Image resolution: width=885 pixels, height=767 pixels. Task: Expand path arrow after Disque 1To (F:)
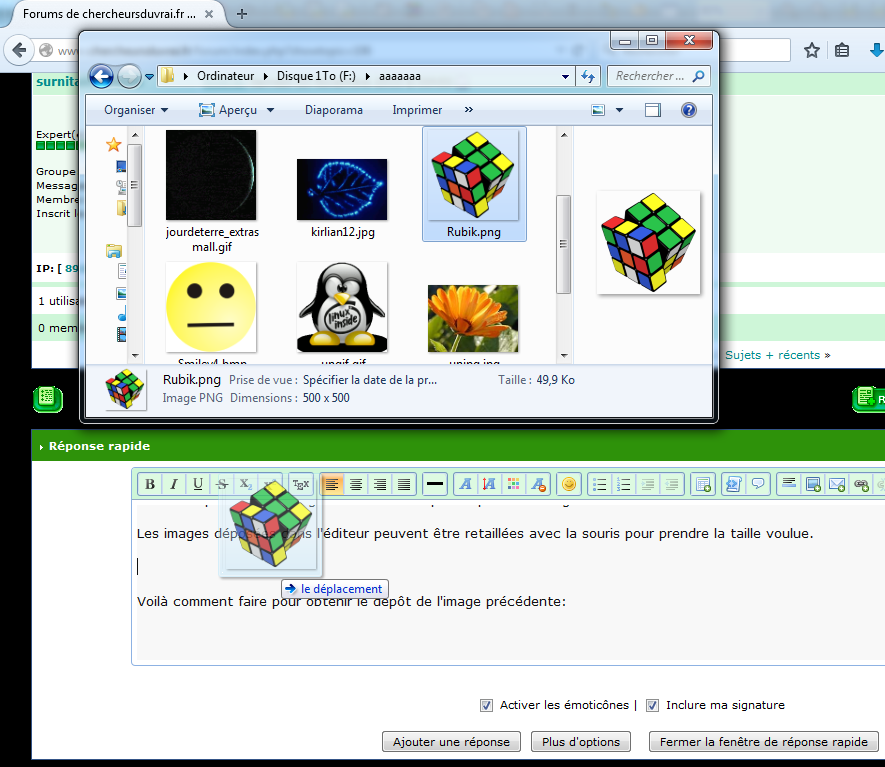click(367, 76)
